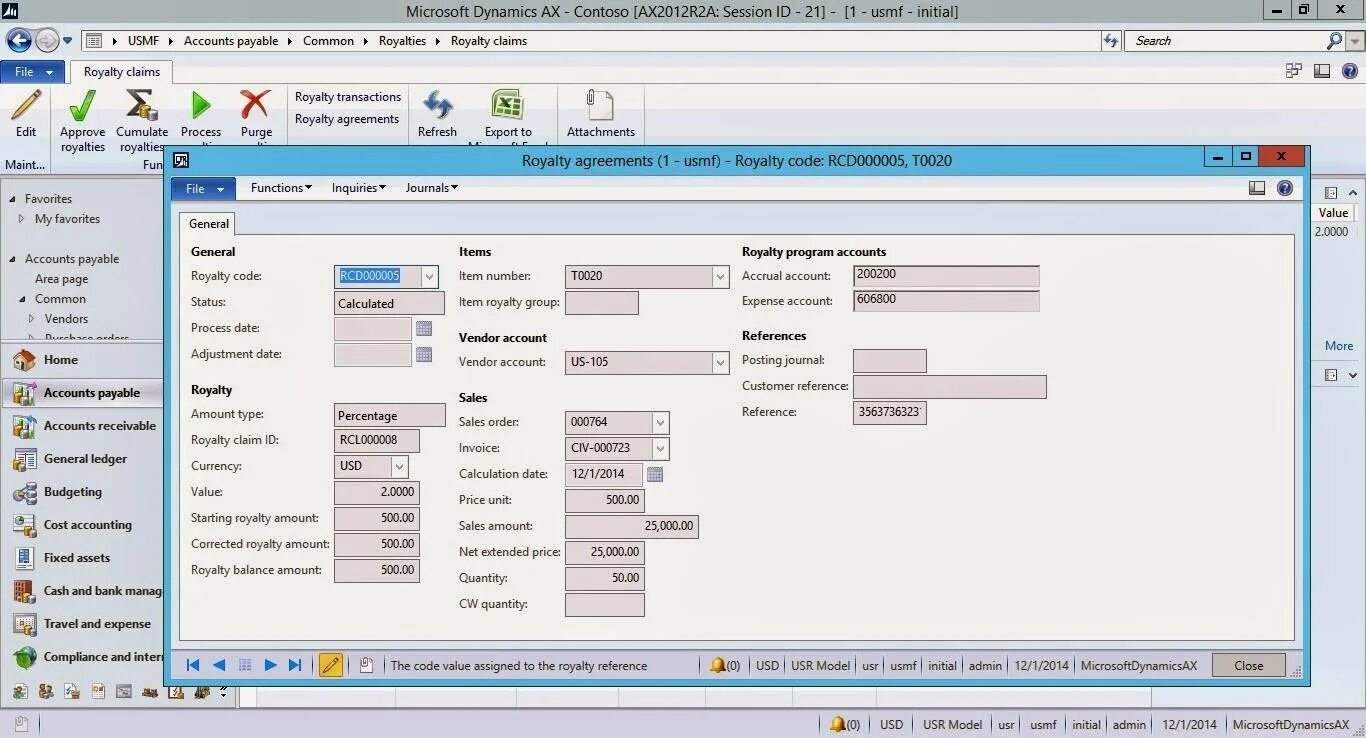
Task: Click main window help icon
Action: 1349,71
